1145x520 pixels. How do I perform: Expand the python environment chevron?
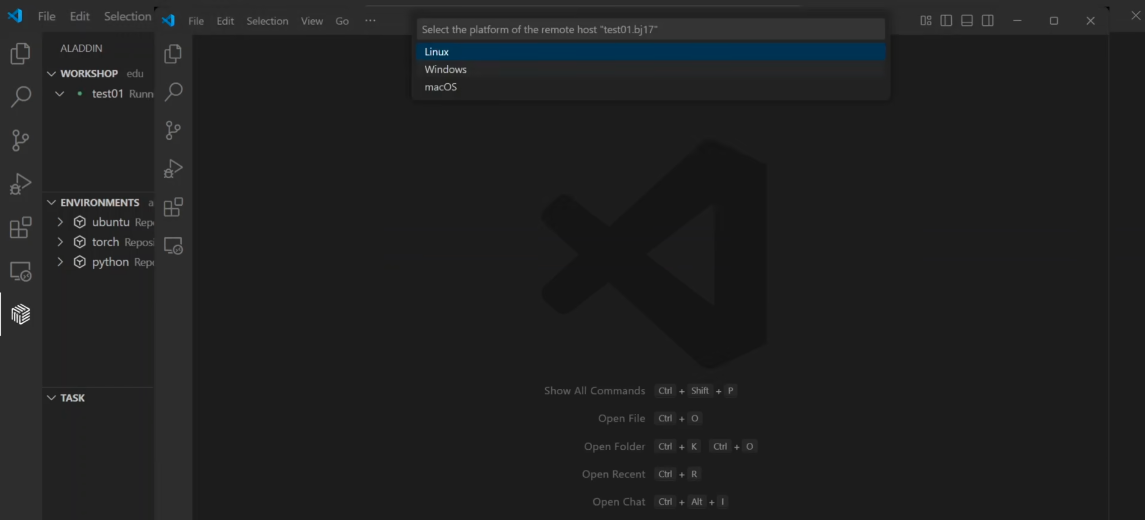[61, 261]
